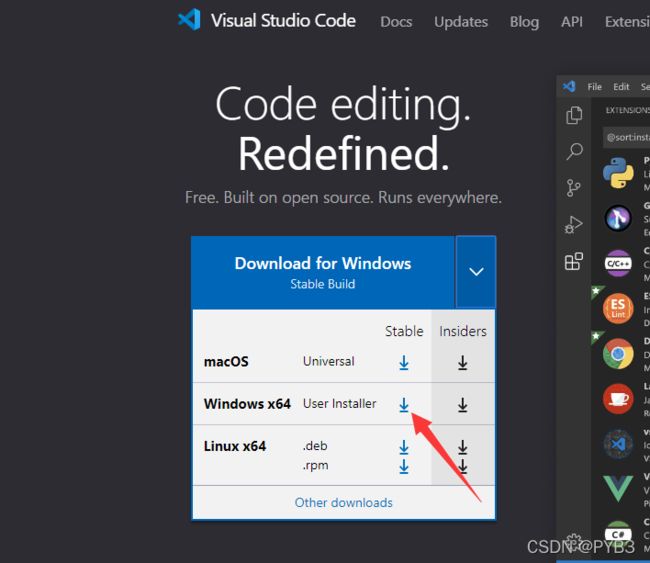Image resolution: width=650 pixels, height=563 pixels.
Task: Select the C/C++ extension icon
Action: [x=618, y=263]
